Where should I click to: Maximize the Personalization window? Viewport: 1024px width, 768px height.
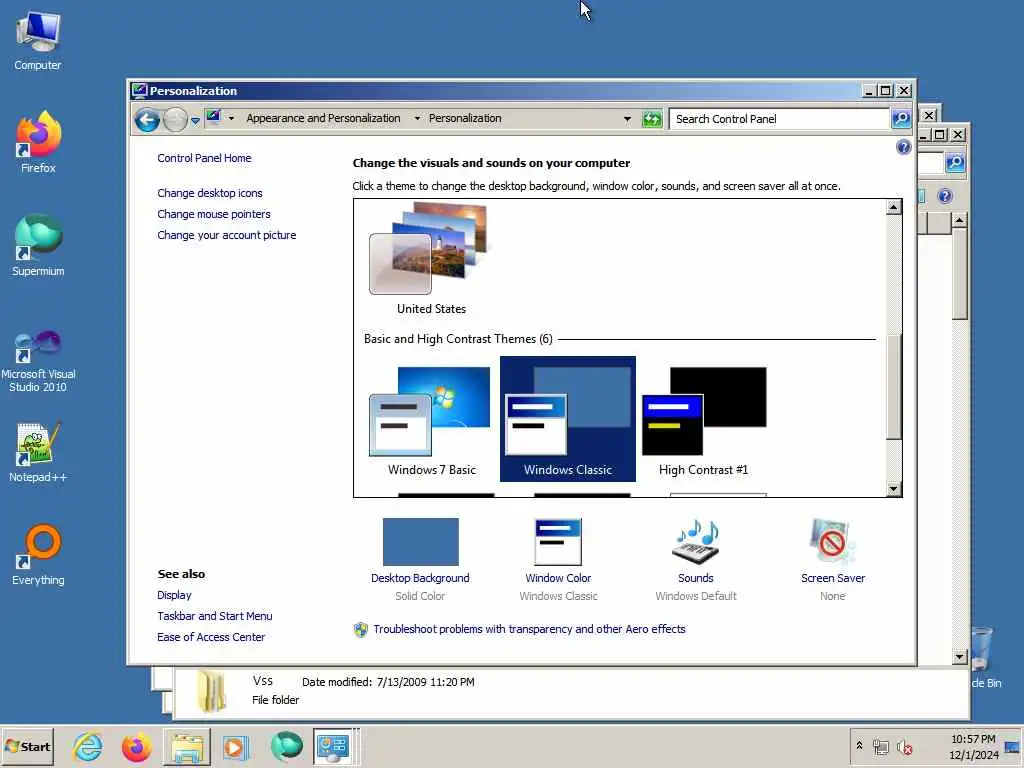coord(886,91)
